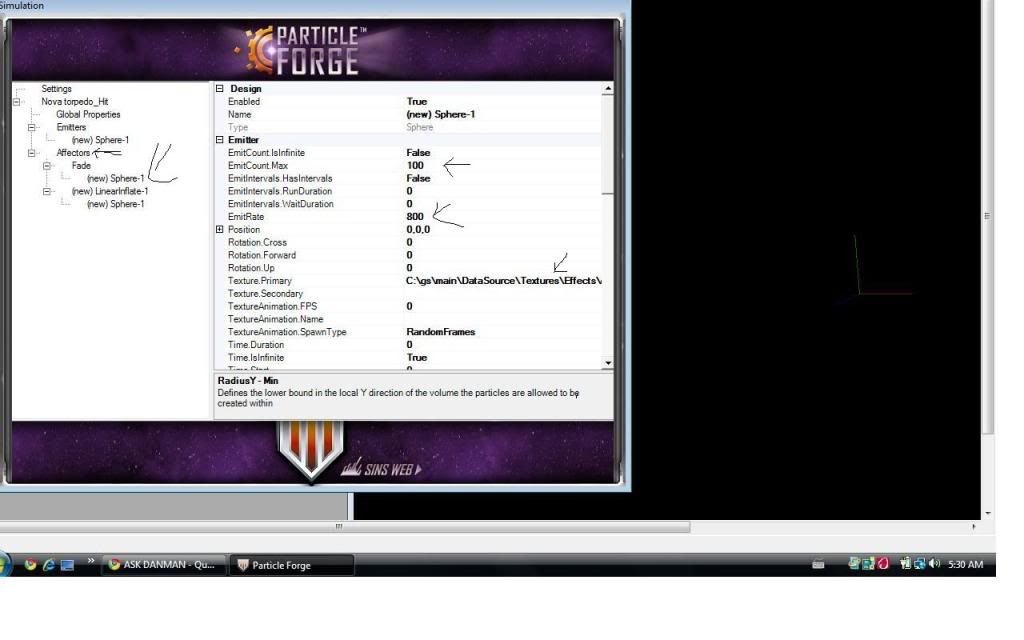Edit the Name value (new) Sphere-1
This screenshot has width=1024, height=640.
tap(503, 114)
